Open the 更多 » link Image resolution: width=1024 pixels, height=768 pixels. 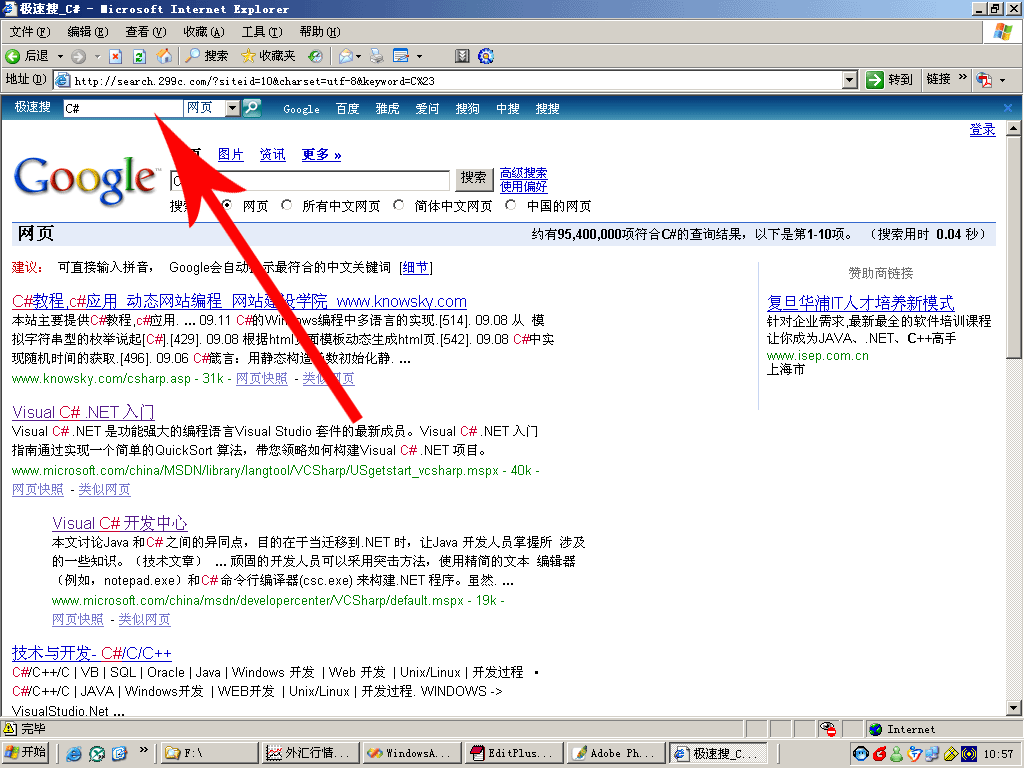coord(321,155)
